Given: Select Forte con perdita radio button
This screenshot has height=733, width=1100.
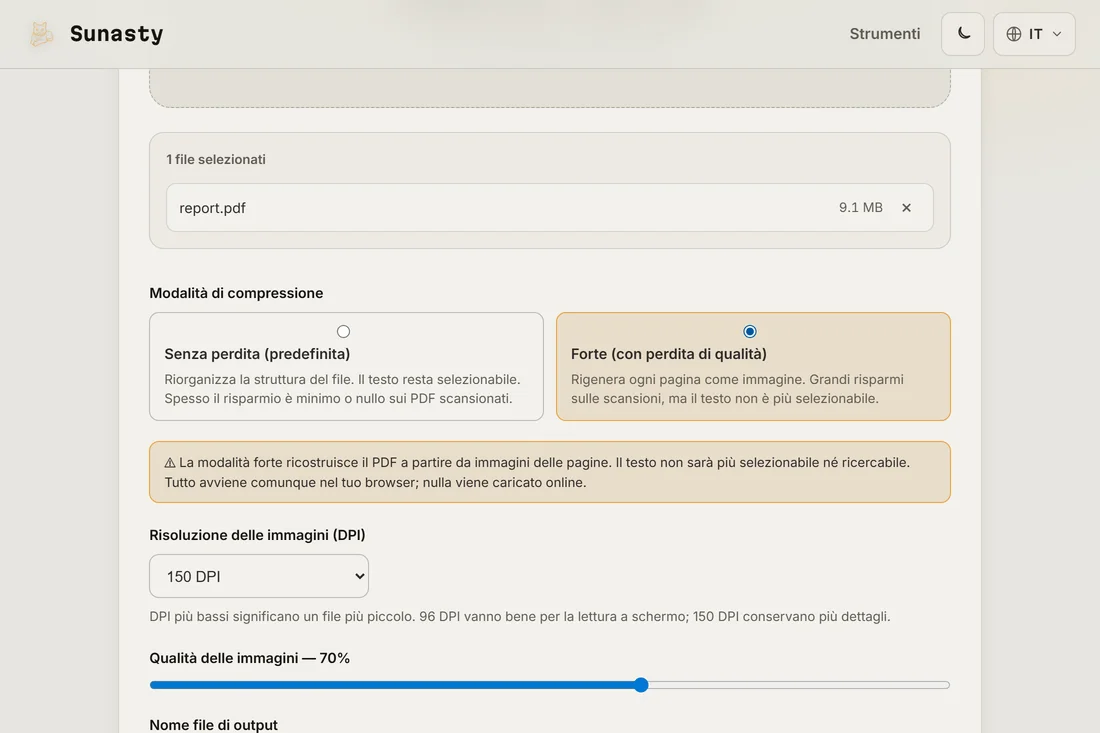Looking at the screenshot, I should tap(750, 331).
